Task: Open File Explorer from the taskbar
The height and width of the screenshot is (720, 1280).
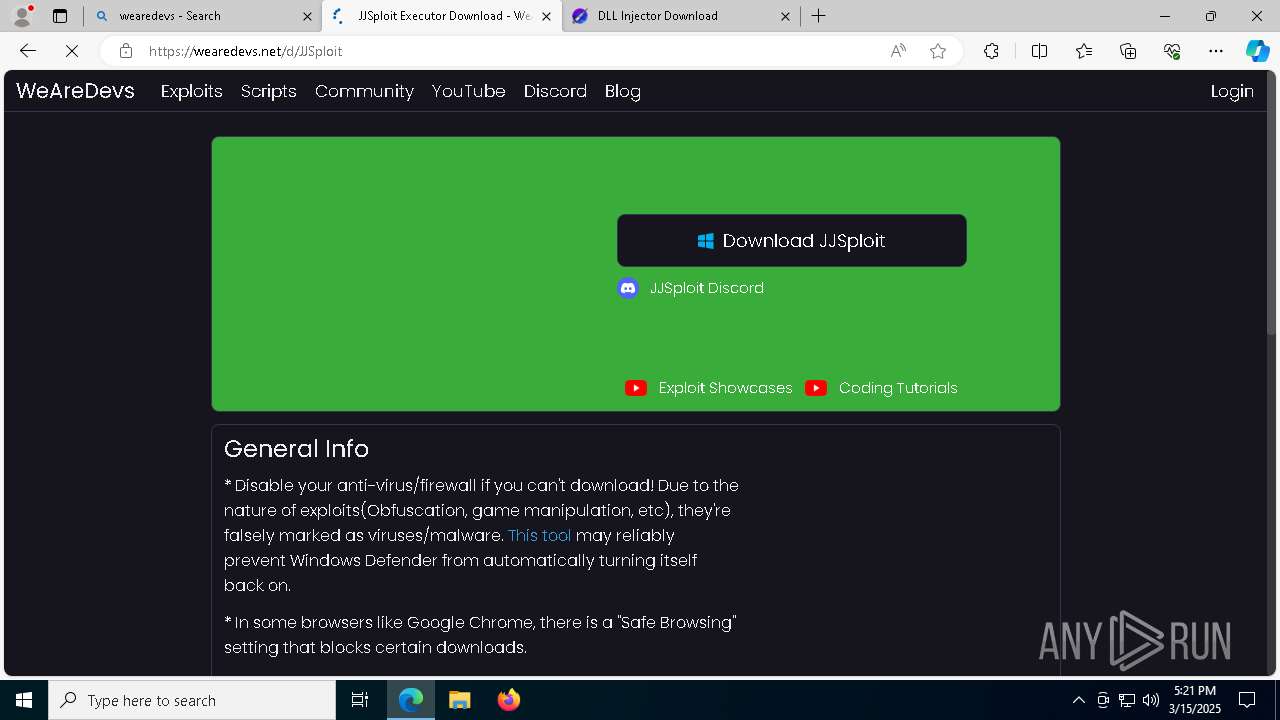Action: coord(459,700)
